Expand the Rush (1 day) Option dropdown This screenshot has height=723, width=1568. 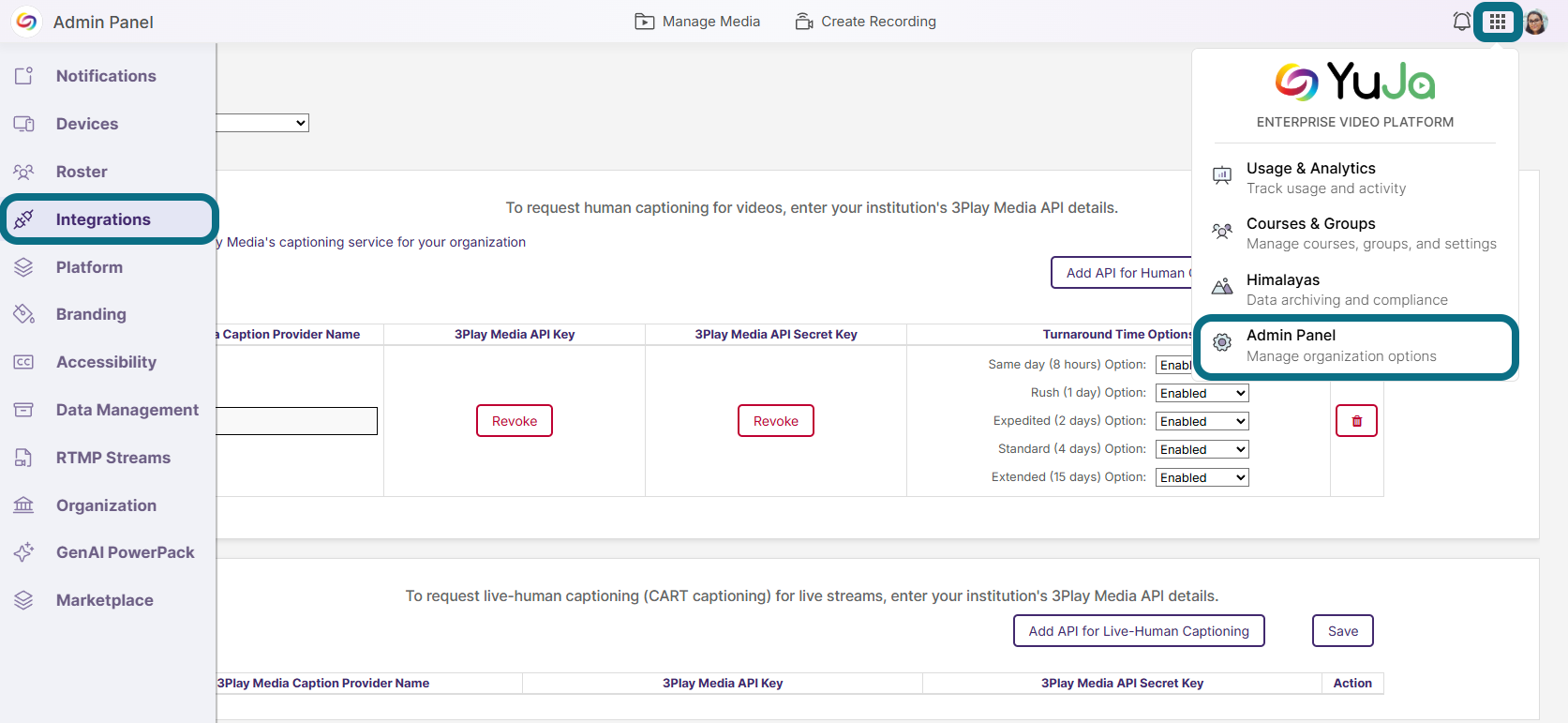1202,393
